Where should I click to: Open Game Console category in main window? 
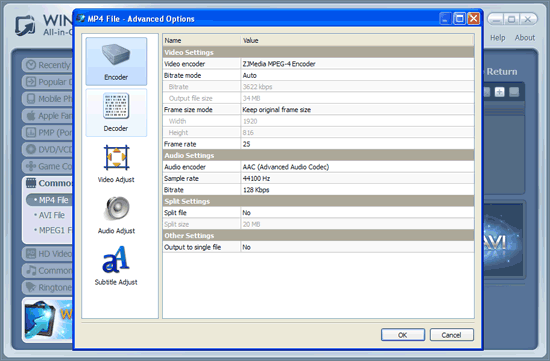[x=48, y=166]
